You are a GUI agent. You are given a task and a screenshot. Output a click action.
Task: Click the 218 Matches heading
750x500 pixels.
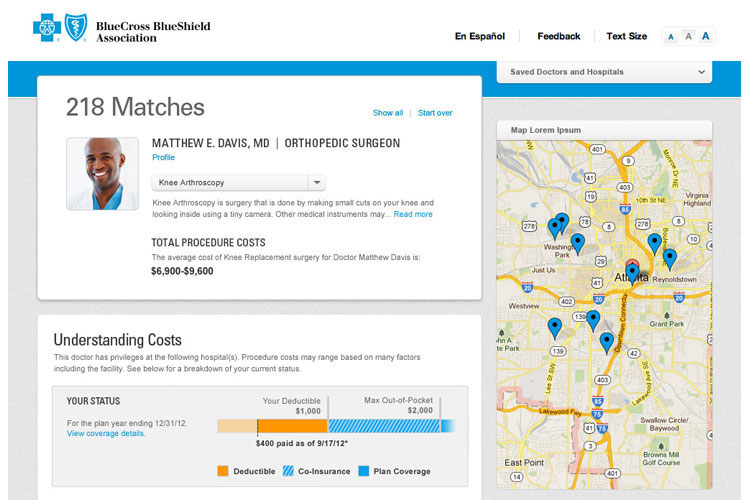[135, 107]
